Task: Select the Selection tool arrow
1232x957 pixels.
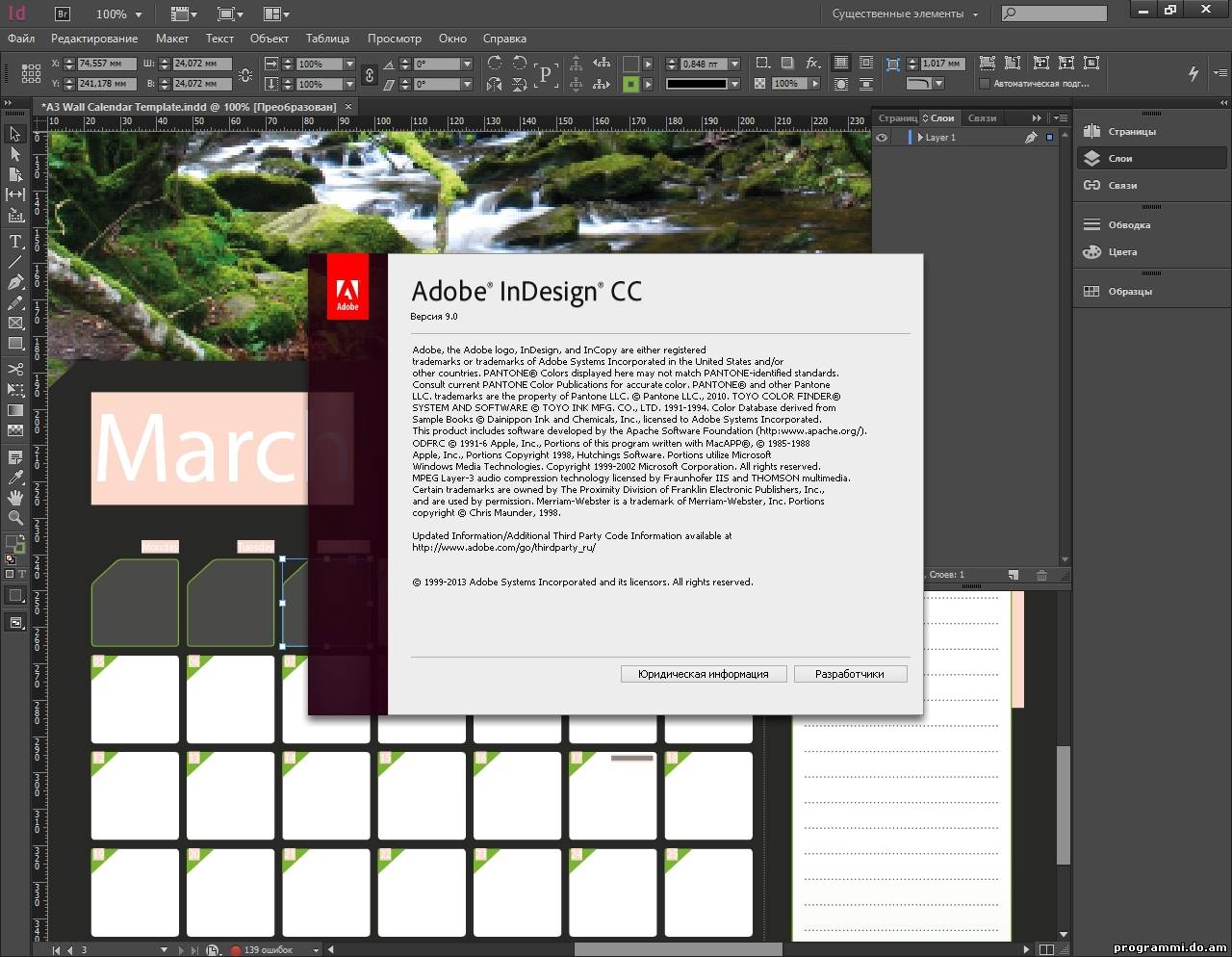Action: click(x=15, y=134)
